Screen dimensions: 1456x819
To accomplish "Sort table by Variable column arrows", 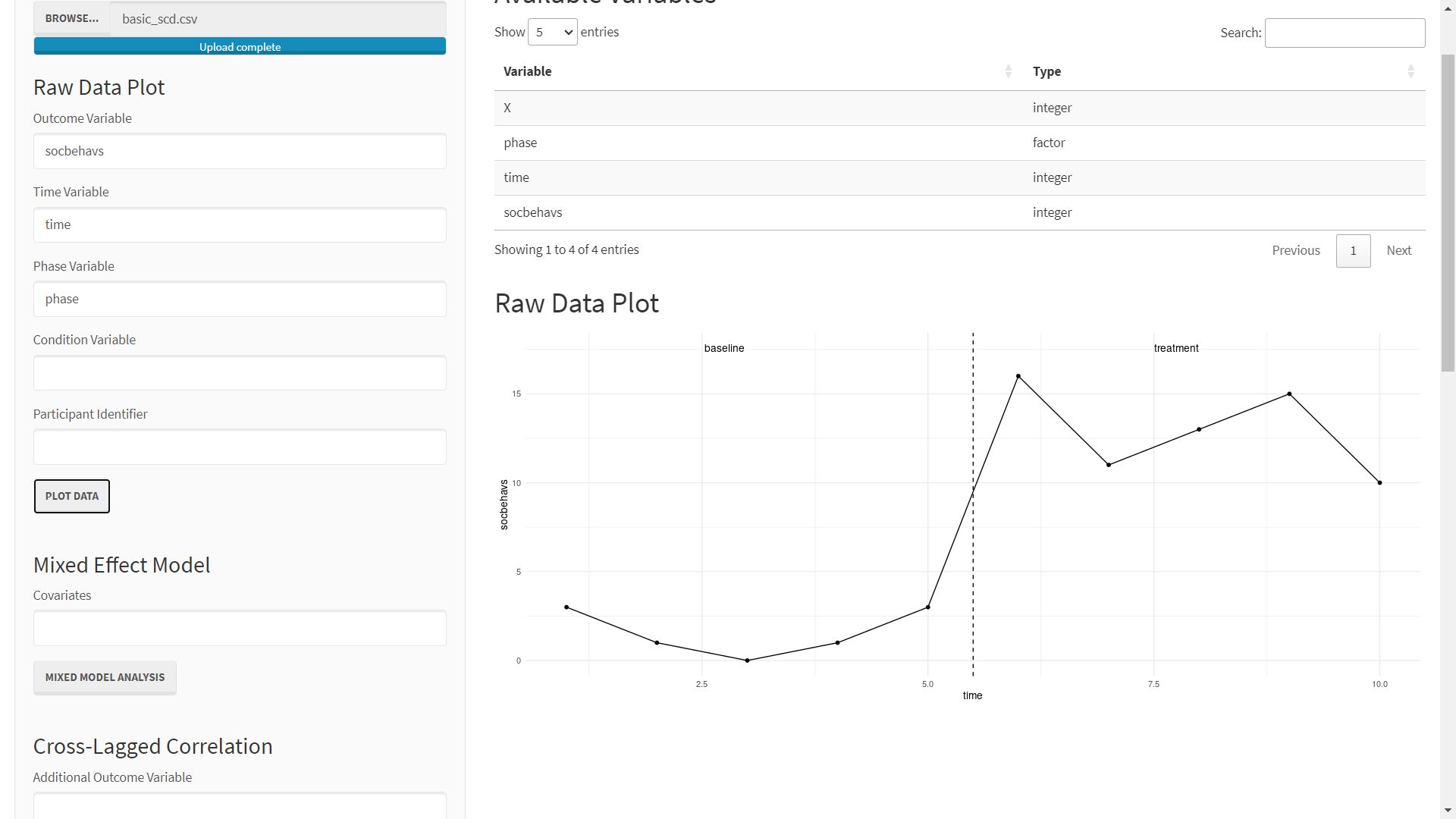I will (1008, 71).
